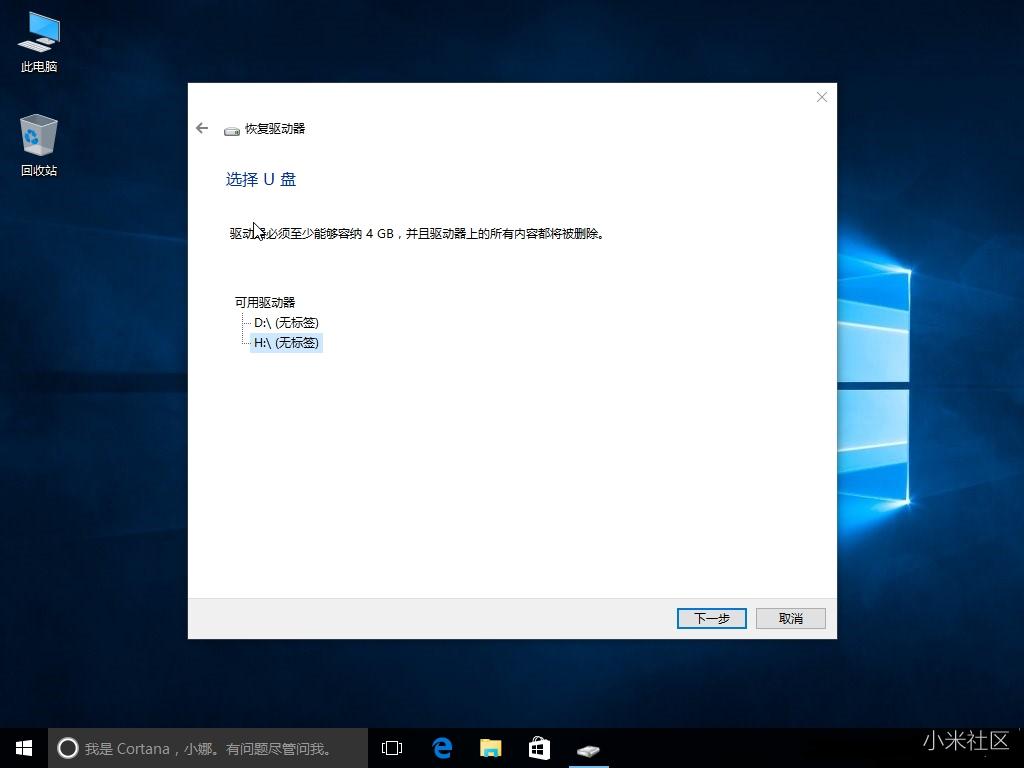Expand the D:\ drive entry
Image resolution: width=1024 pixels, height=768 pixels.
[x=247, y=322]
